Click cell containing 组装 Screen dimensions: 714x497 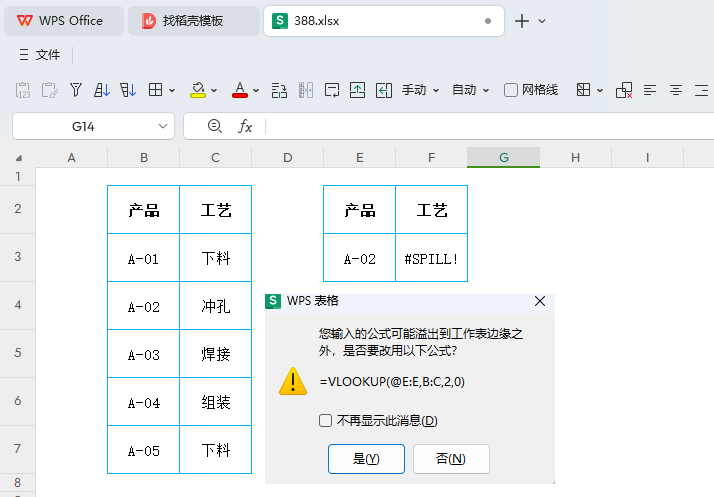tap(215, 402)
